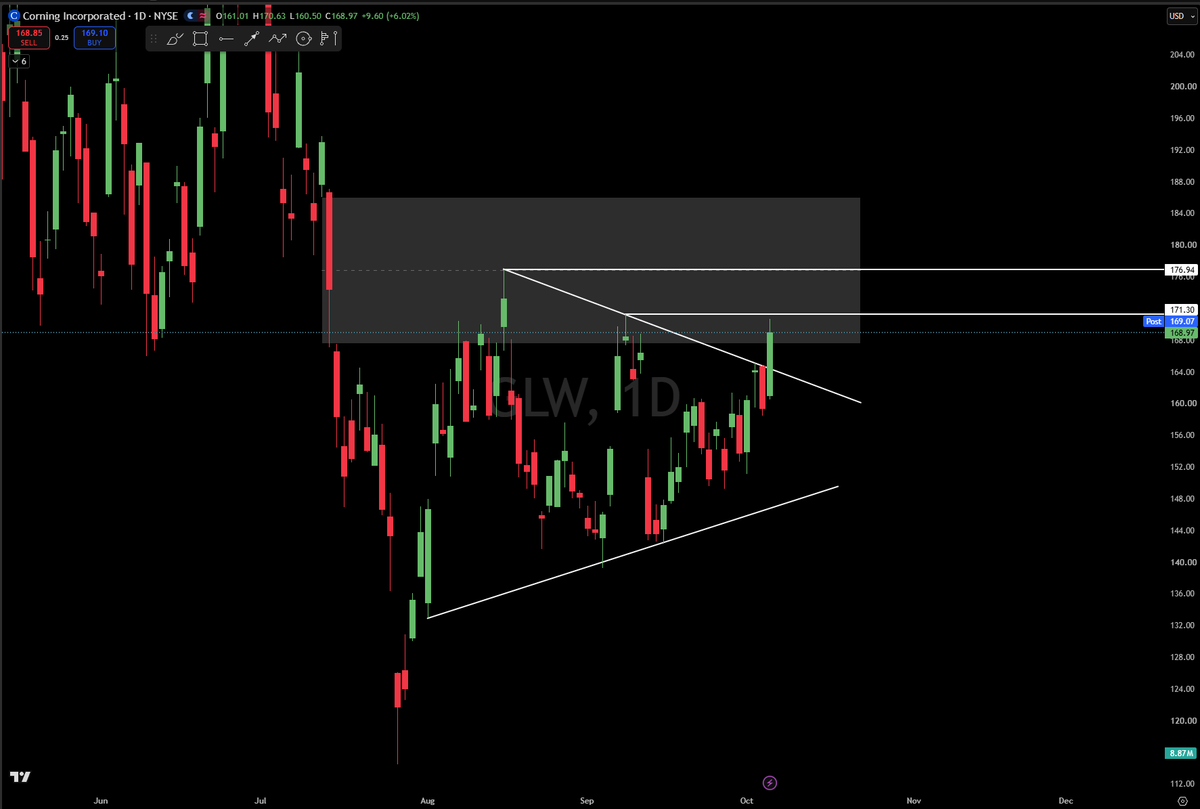The width and height of the screenshot is (1200, 809).
Task: Click the 112.00 price axis label
Action: coord(1181,784)
